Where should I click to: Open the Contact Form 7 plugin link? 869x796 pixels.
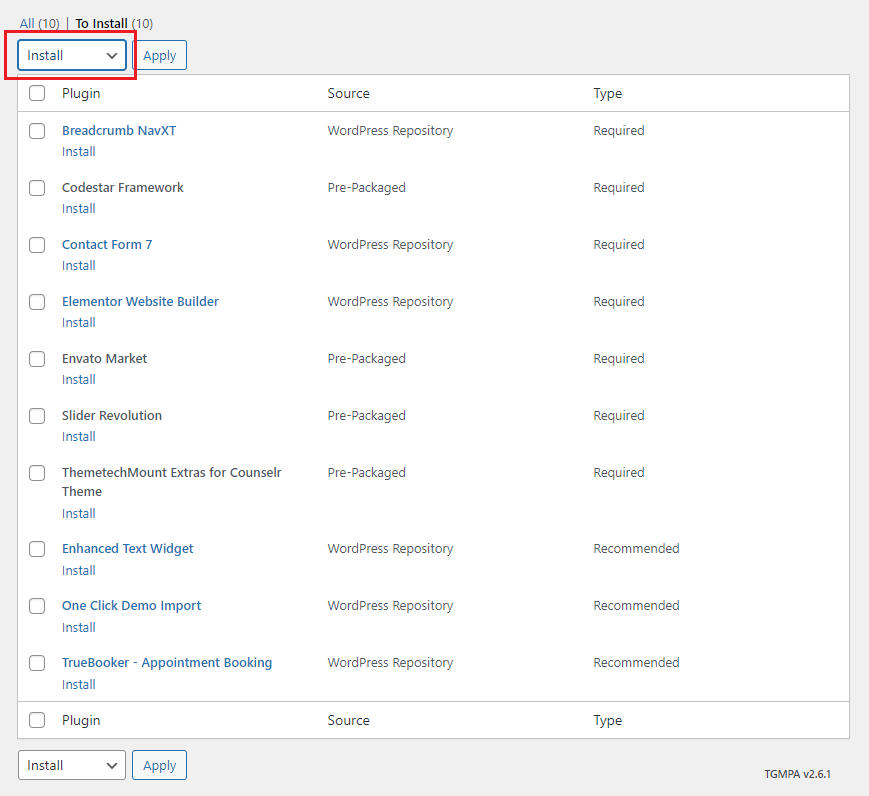(x=107, y=244)
